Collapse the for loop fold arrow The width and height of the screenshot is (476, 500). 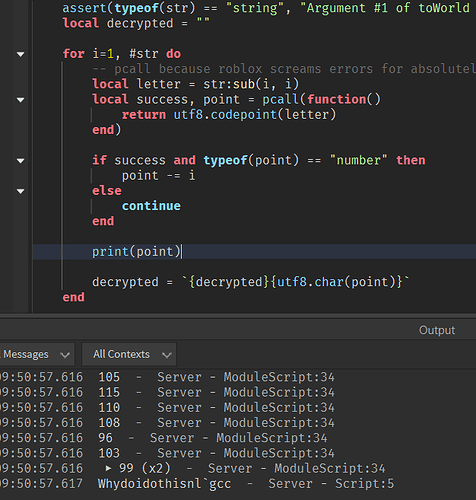click(x=21, y=54)
